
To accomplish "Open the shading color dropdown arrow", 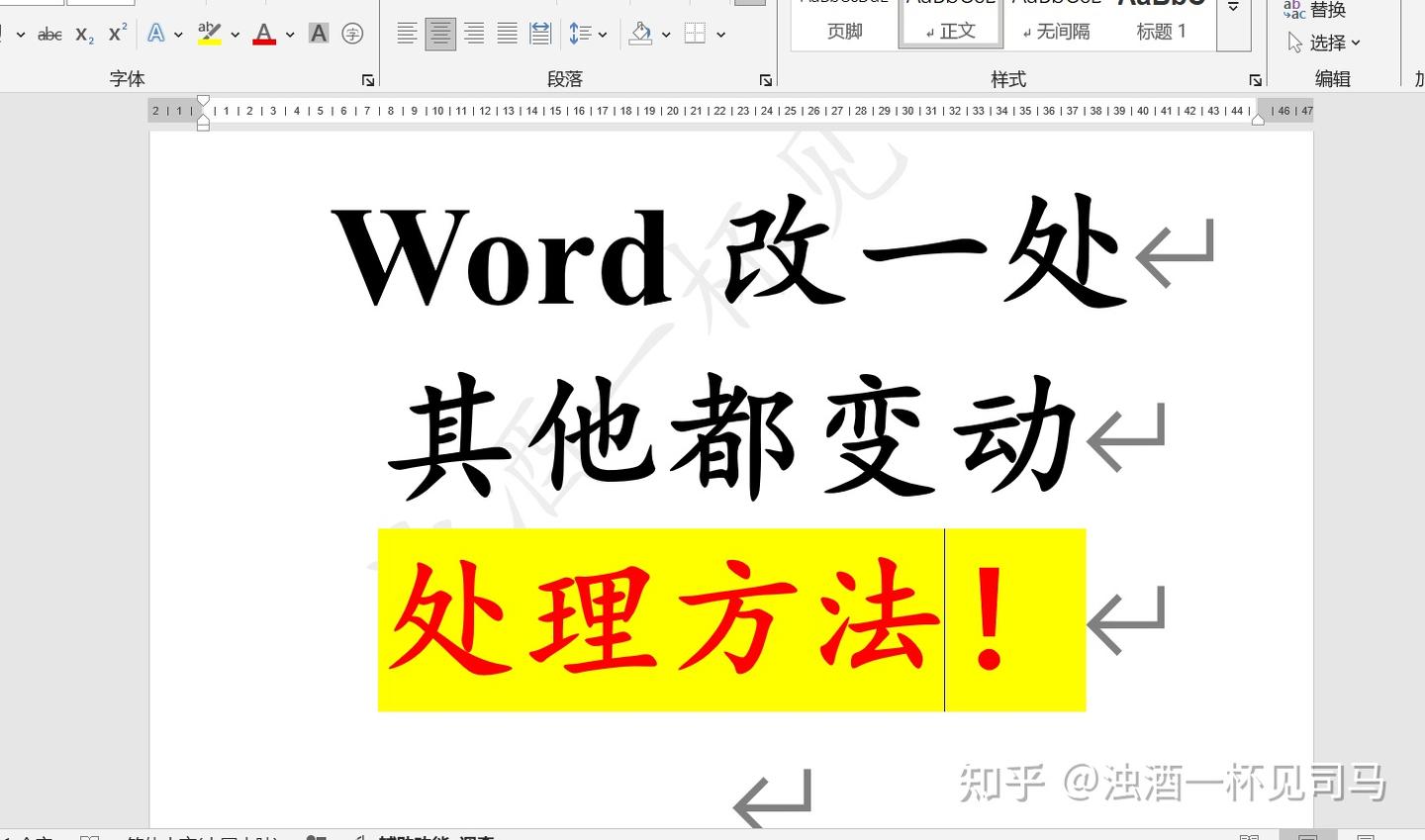I will tap(666, 35).
